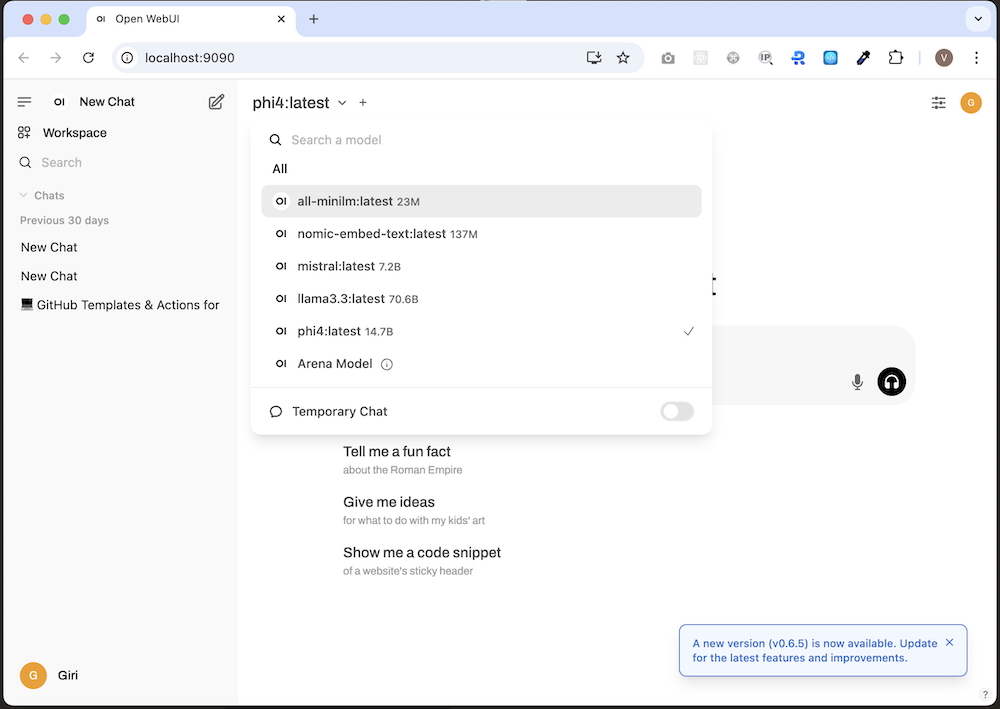This screenshot has width=1000, height=709.
Task: Click the microphone voice input icon
Action: click(x=857, y=382)
